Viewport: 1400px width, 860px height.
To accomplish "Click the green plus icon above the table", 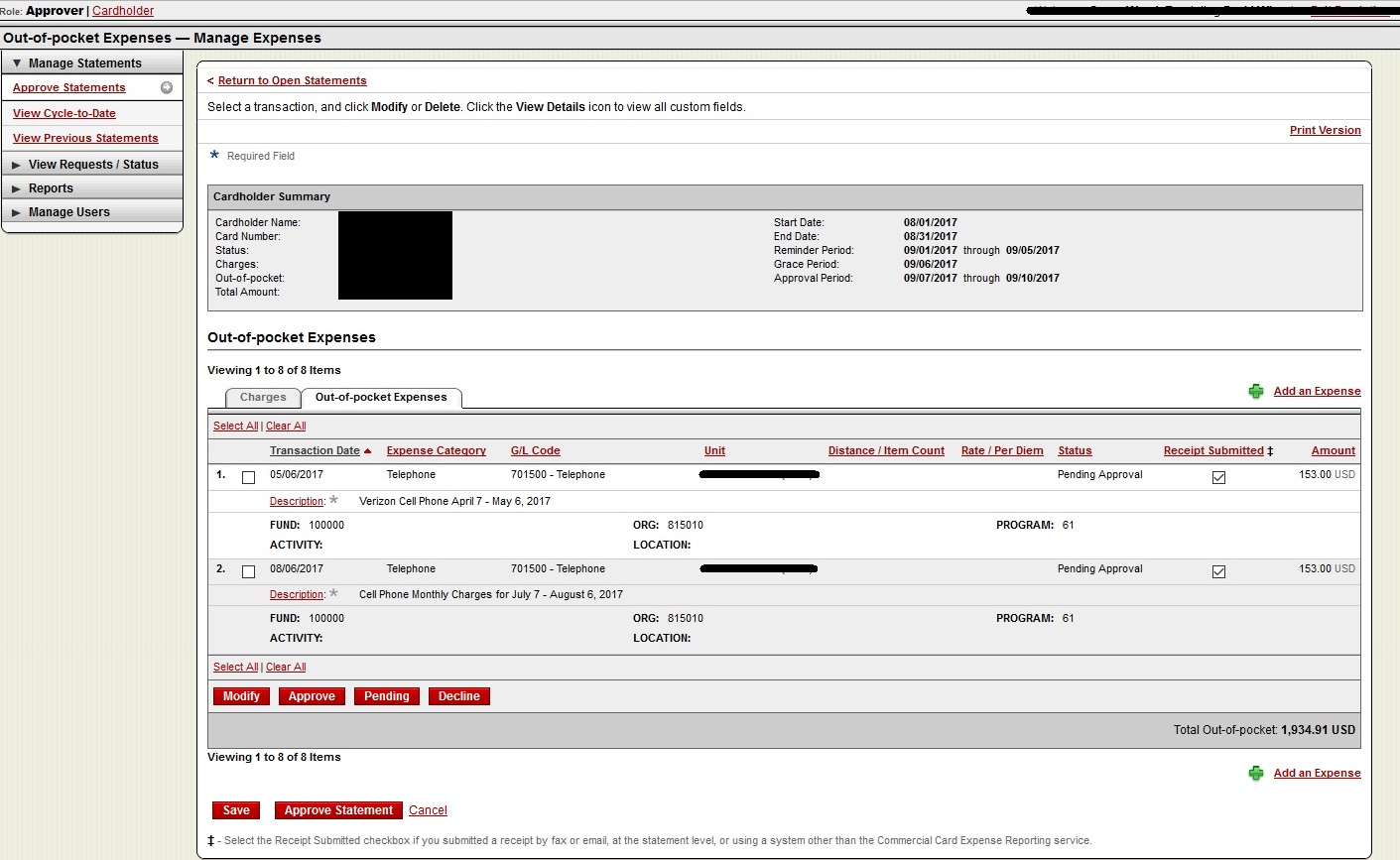I will [x=1256, y=391].
